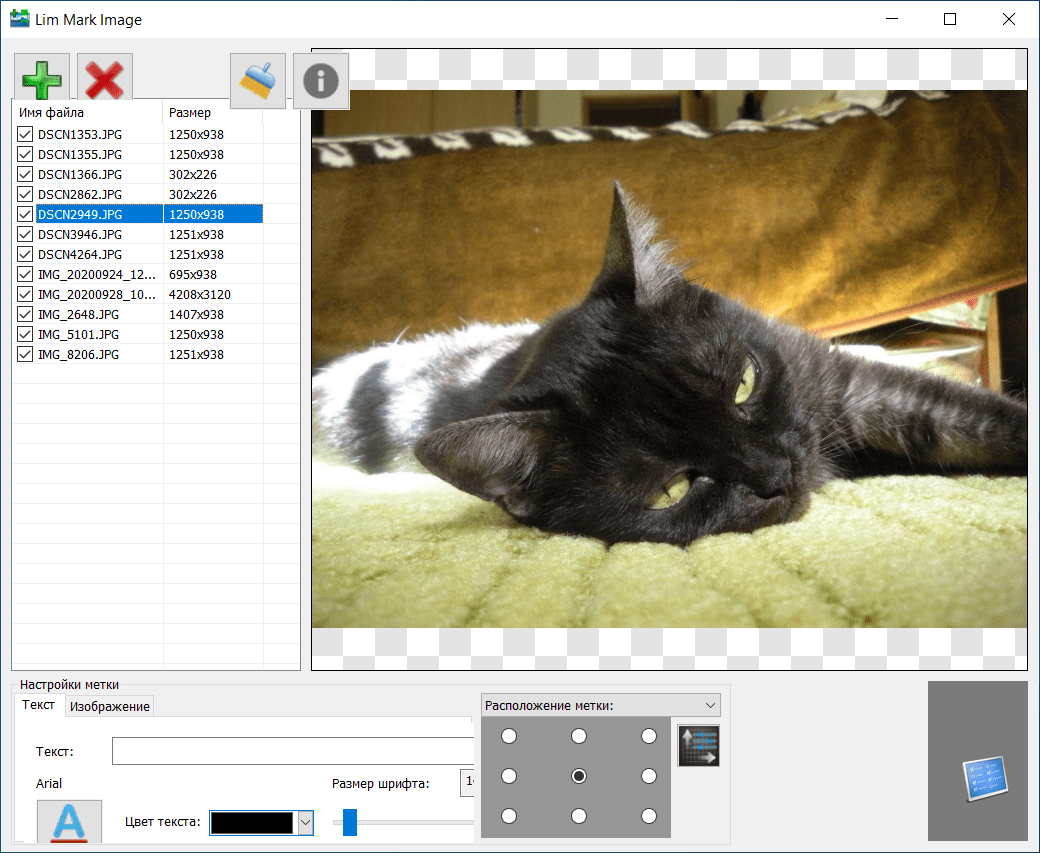This screenshot has height=853, width=1040.
Task: Uncheck the DSCN1353.JPG checkbox
Action: (x=25, y=134)
